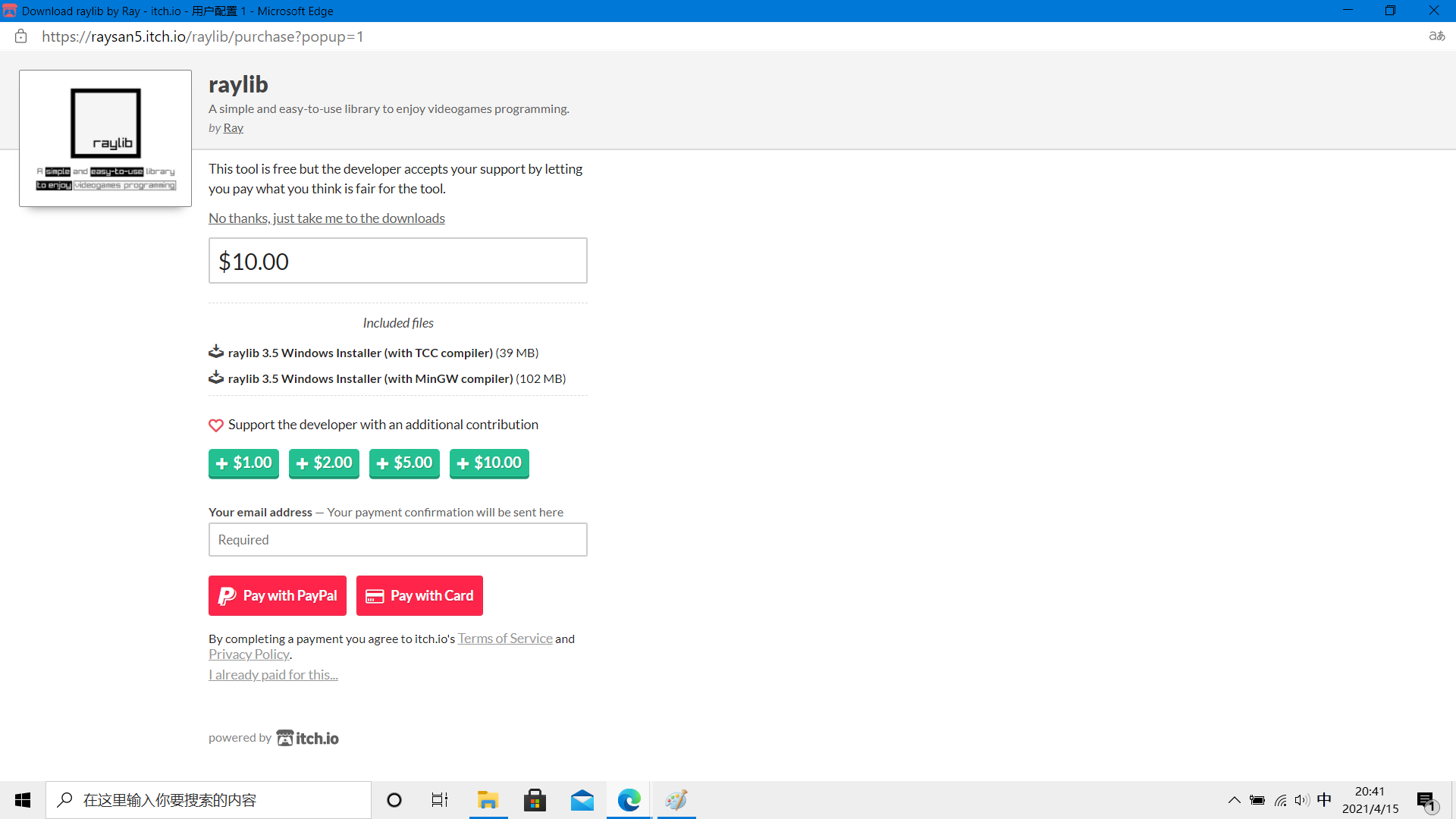Open the Cortana circle icon
The height and width of the screenshot is (819, 1456).
tap(394, 800)
